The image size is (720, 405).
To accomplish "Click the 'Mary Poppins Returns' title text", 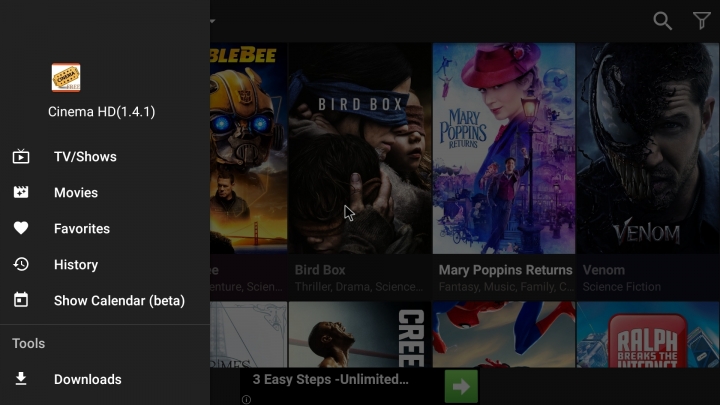I will [x=506, y=270].
